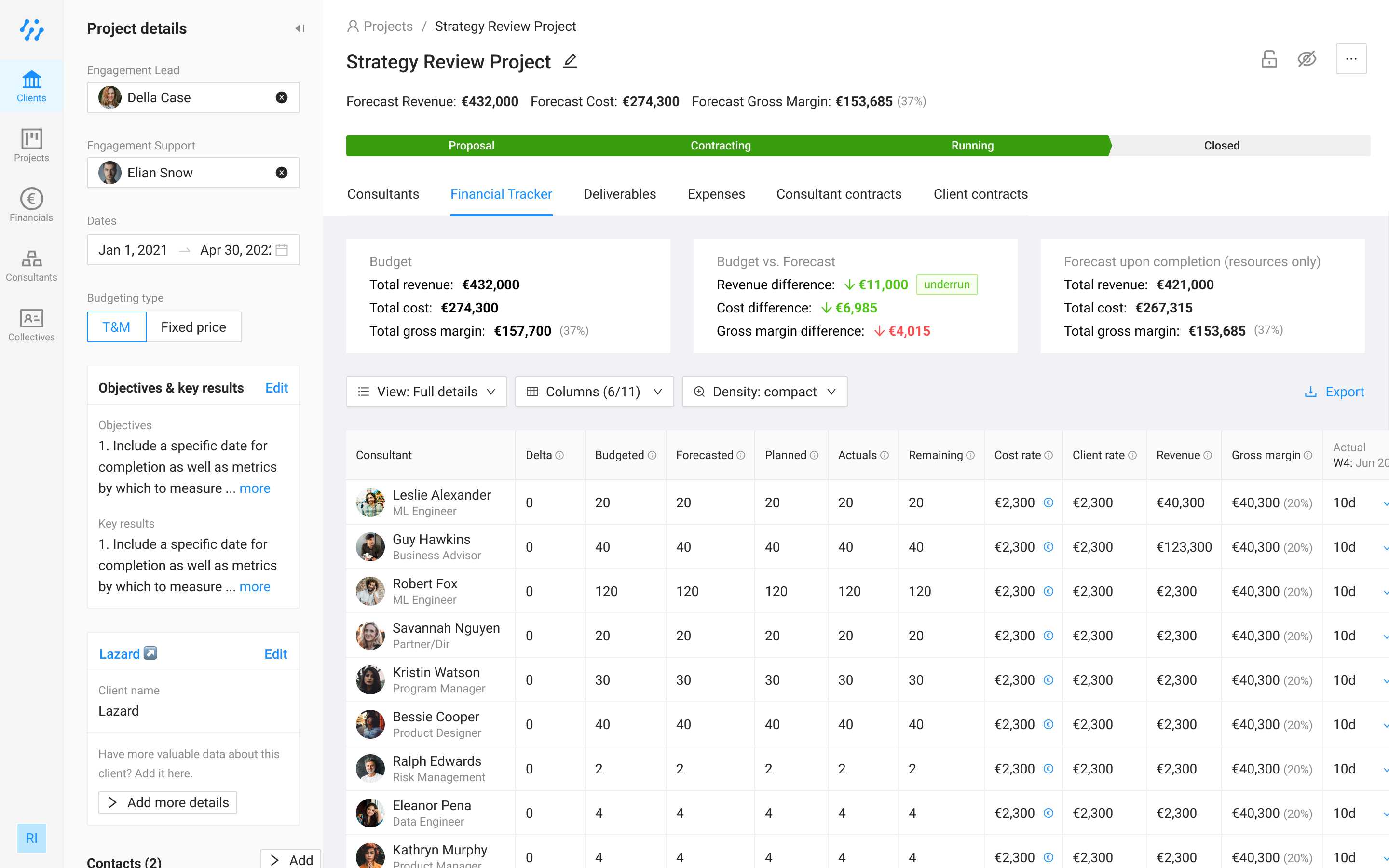Remove Della Case as Engagement Lead

tap(281, 97)
